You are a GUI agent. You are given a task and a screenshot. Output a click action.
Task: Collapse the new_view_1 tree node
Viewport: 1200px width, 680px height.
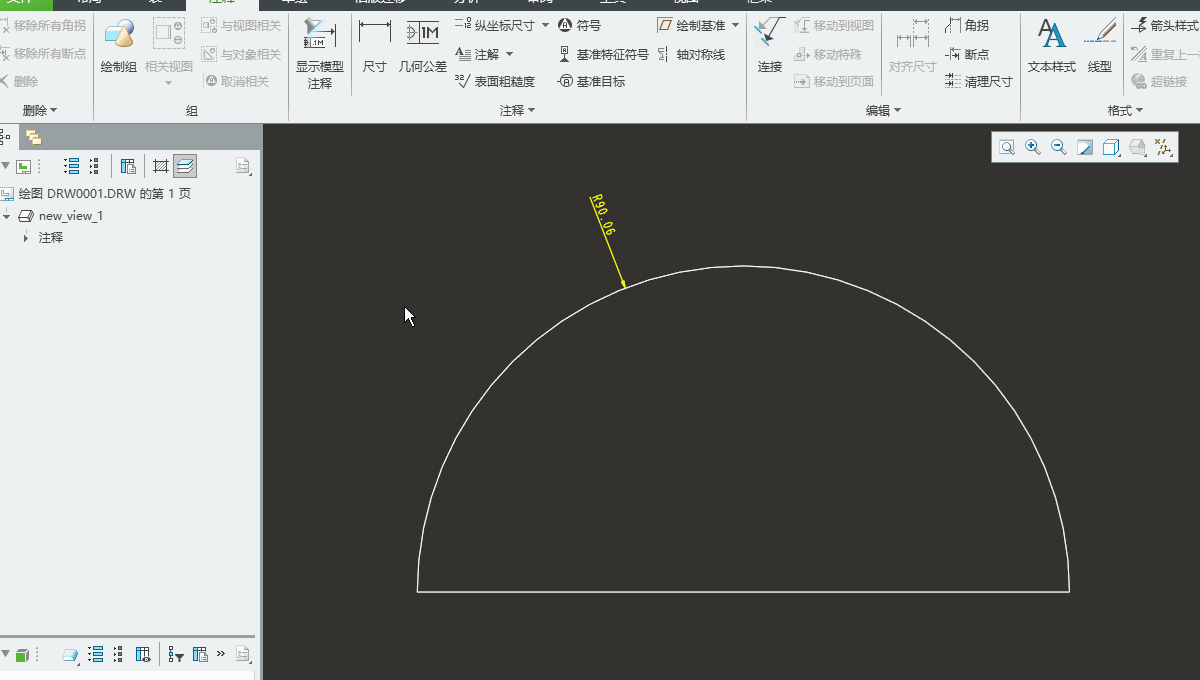[x=7, y=216]
